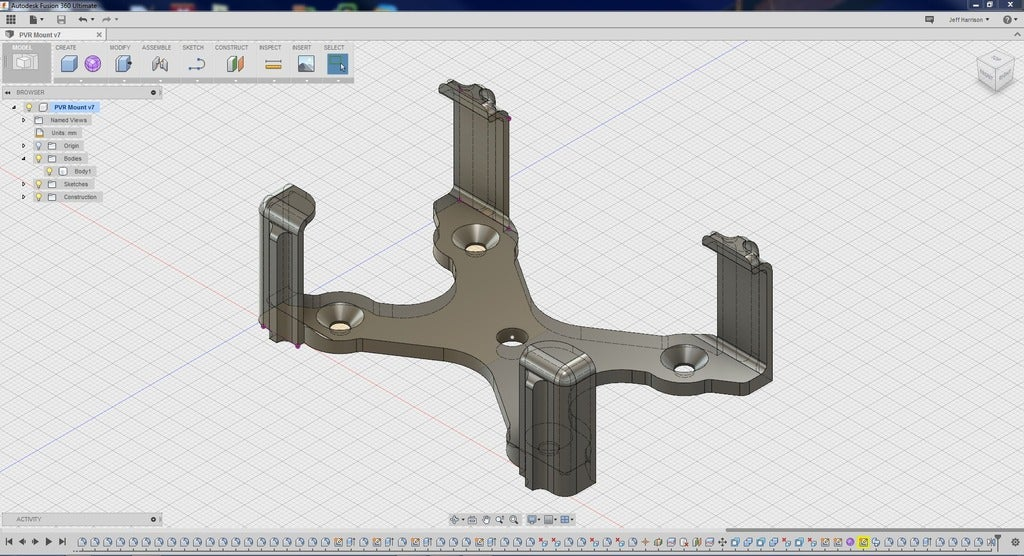Open the Assemble joint tool icon

(160, 64)
